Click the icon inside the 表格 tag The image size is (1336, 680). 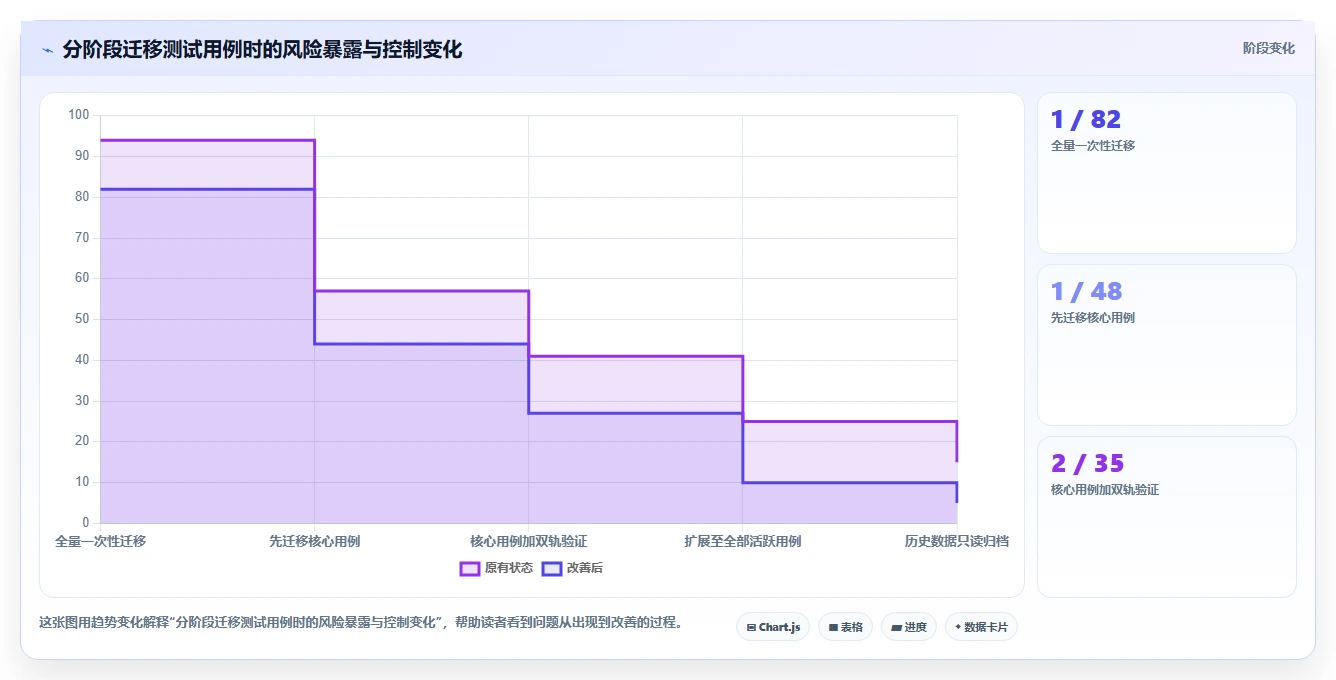tap(833, 628)
